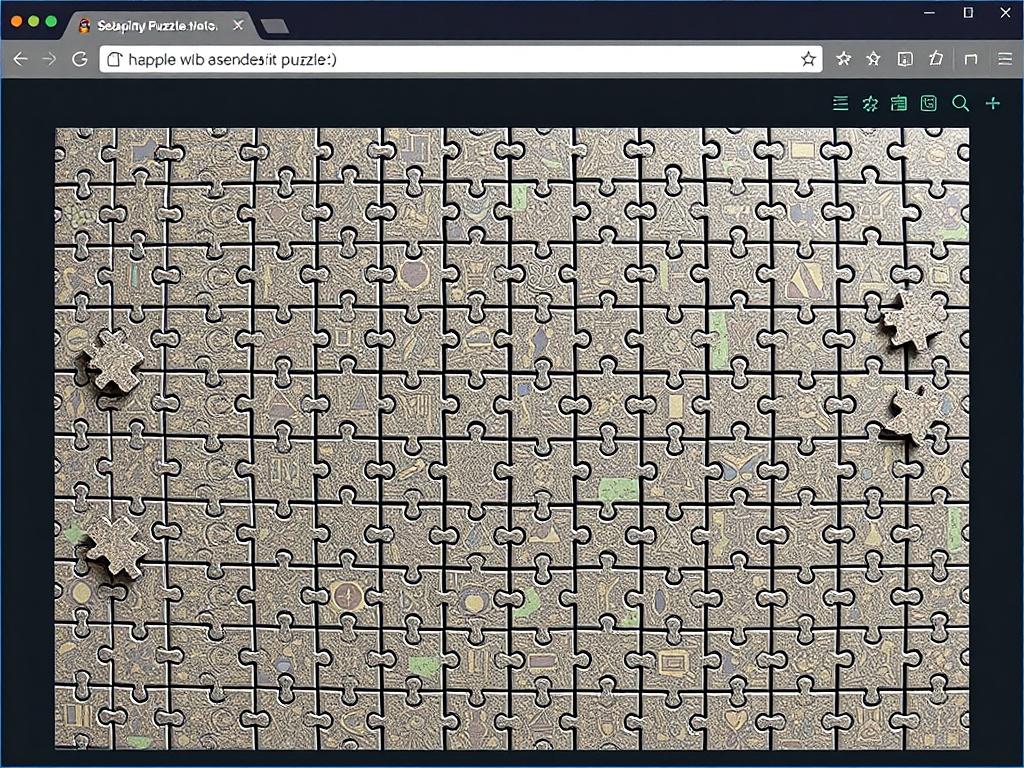Click the tilted square extension icon

936,59
